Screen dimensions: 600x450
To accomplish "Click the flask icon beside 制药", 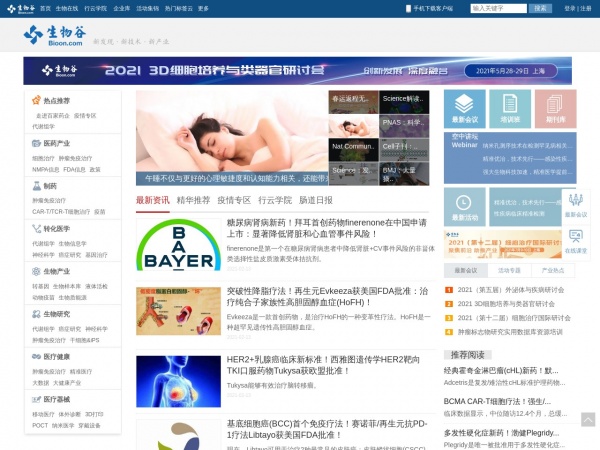I will point(36,186).
